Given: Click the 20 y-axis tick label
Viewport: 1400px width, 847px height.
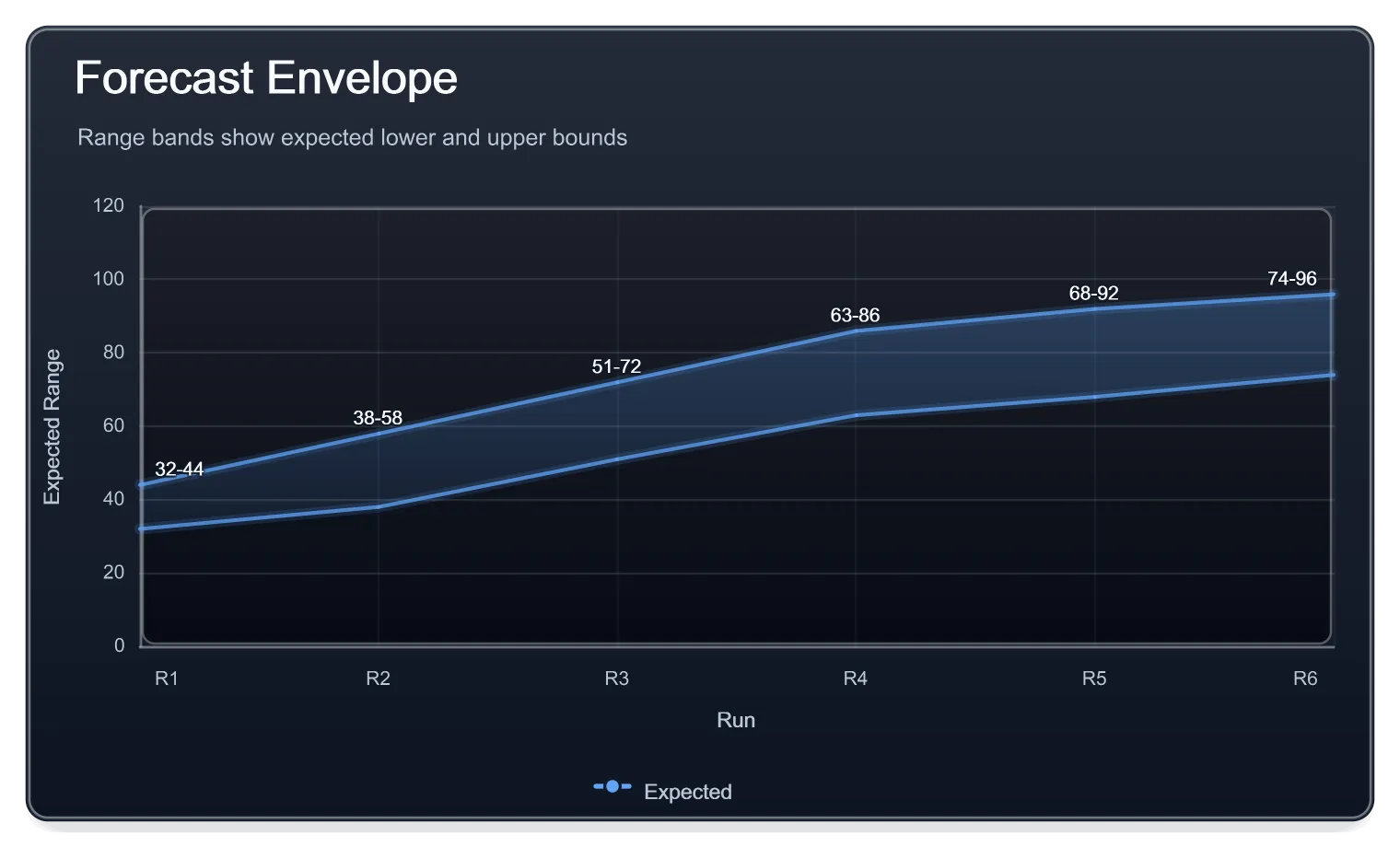Looking at the screenshot, I should (x=113, y=572).
